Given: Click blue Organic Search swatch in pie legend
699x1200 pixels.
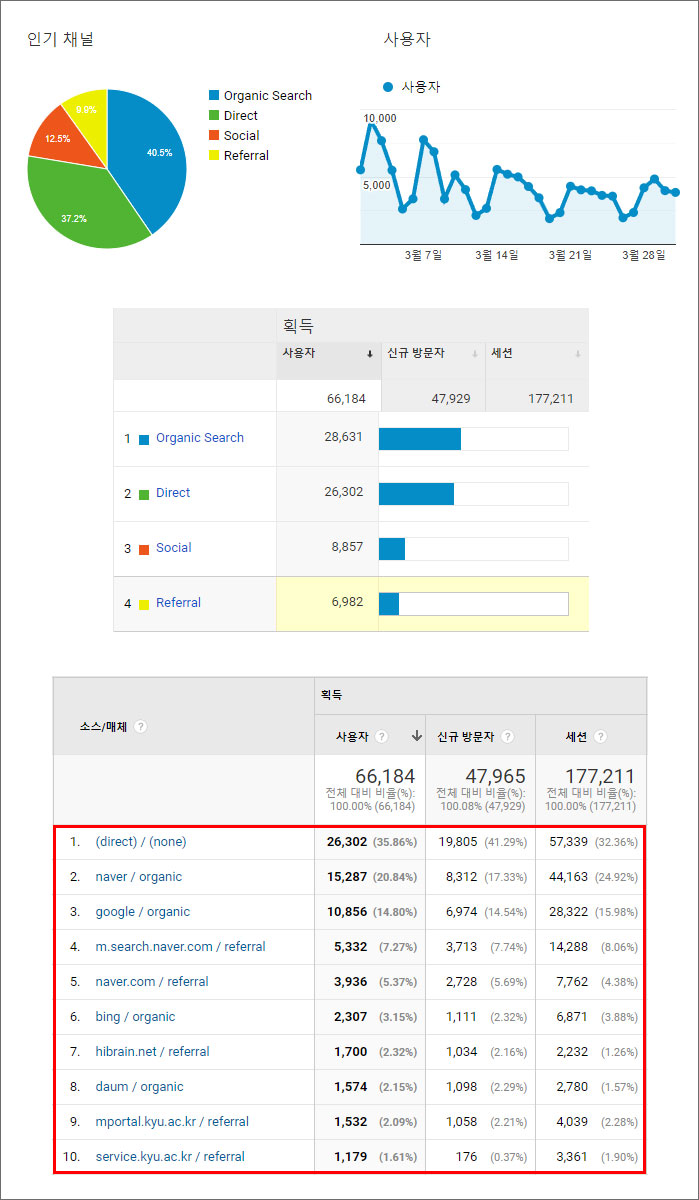Looking at the screenshot, I should tap(214, 96).
